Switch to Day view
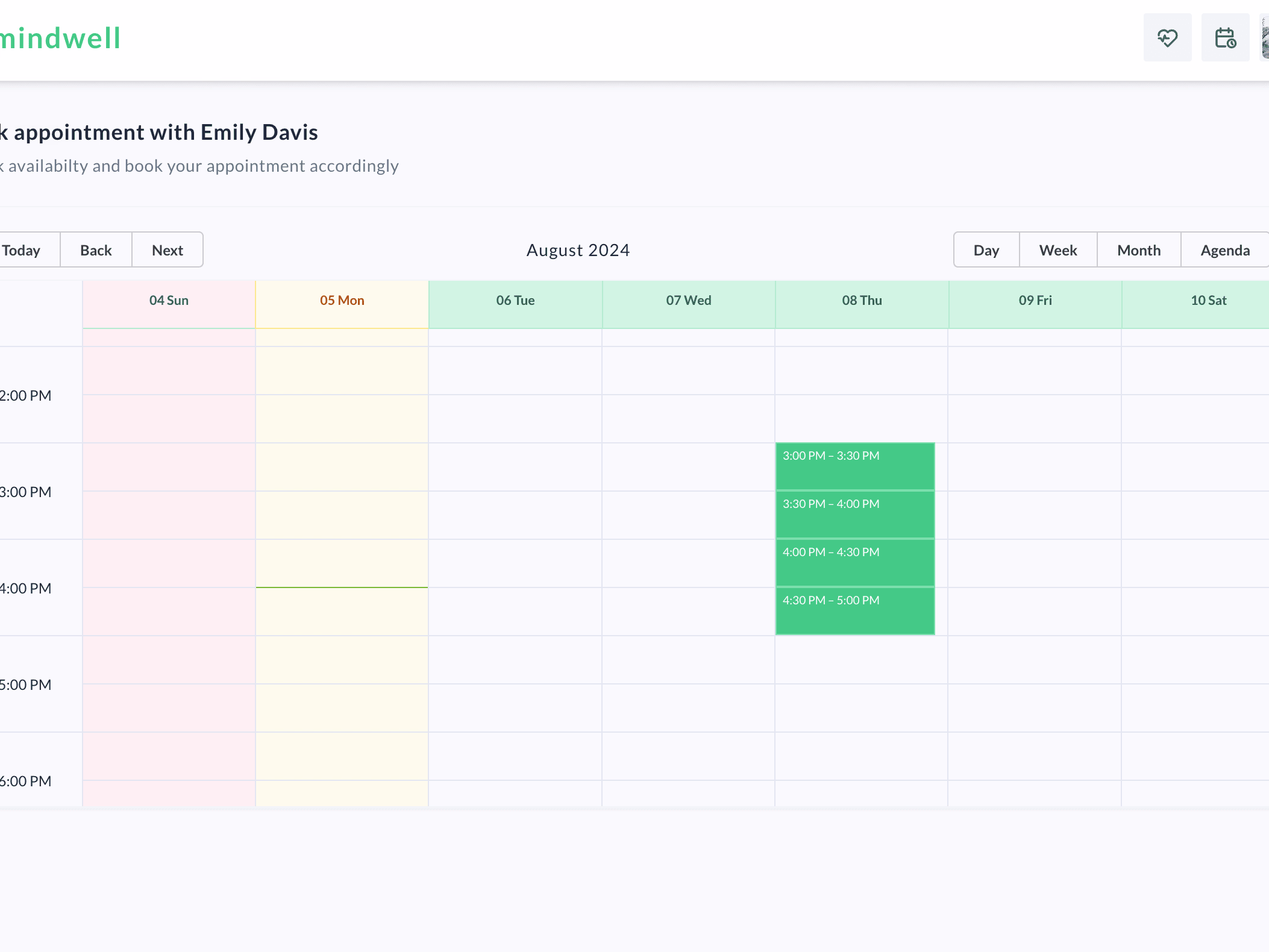Viewport: 1269px width, 952px height. pos(986,249)
